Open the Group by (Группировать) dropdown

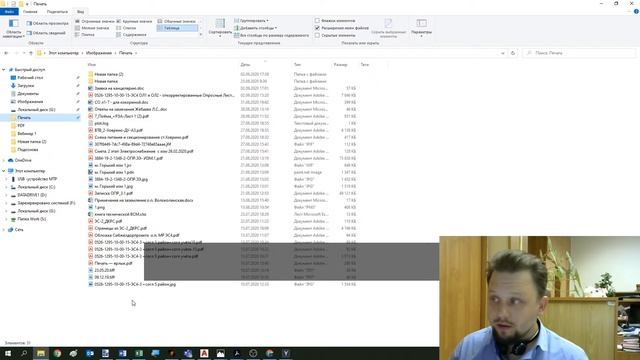point(251,20)
